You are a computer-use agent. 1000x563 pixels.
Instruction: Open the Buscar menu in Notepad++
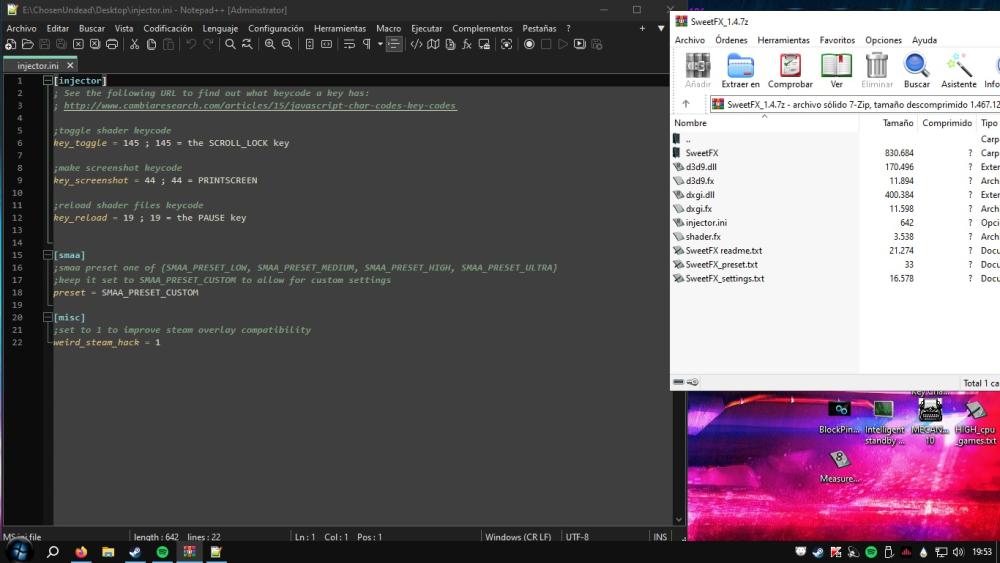92,29
